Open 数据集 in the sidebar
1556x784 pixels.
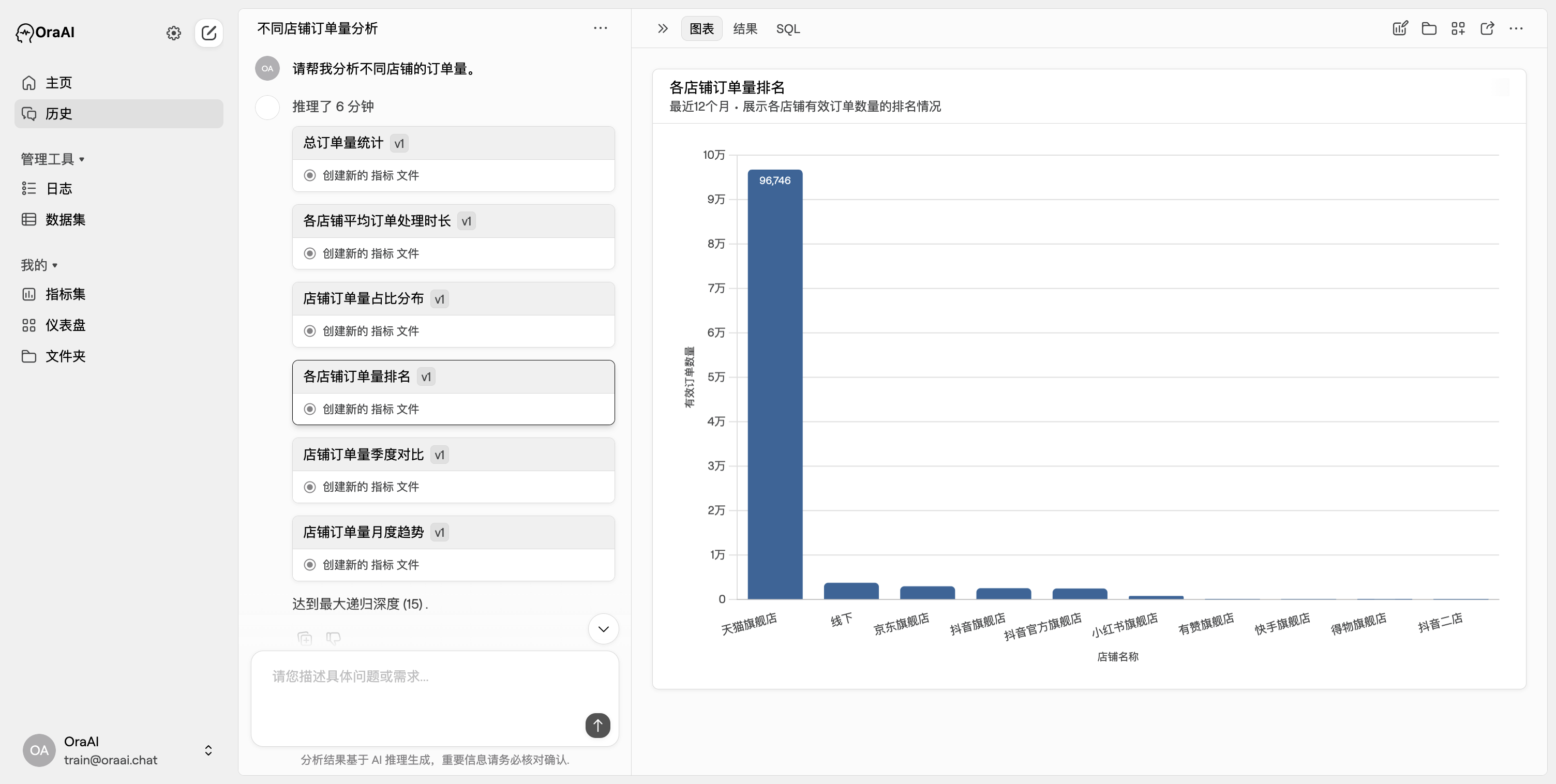(65, 219)
